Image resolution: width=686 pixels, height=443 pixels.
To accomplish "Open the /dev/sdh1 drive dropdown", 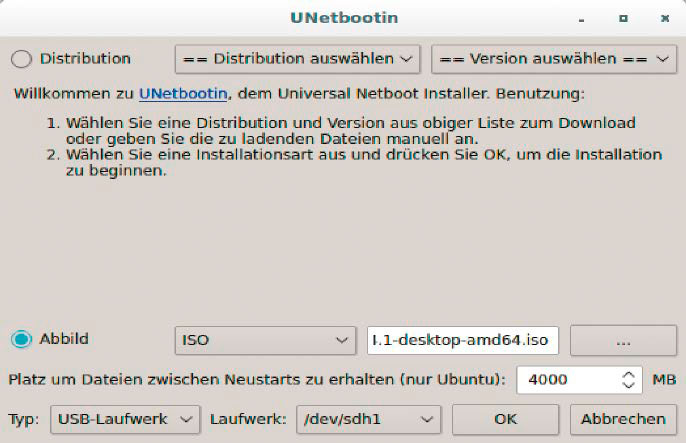I will (368, 419).
